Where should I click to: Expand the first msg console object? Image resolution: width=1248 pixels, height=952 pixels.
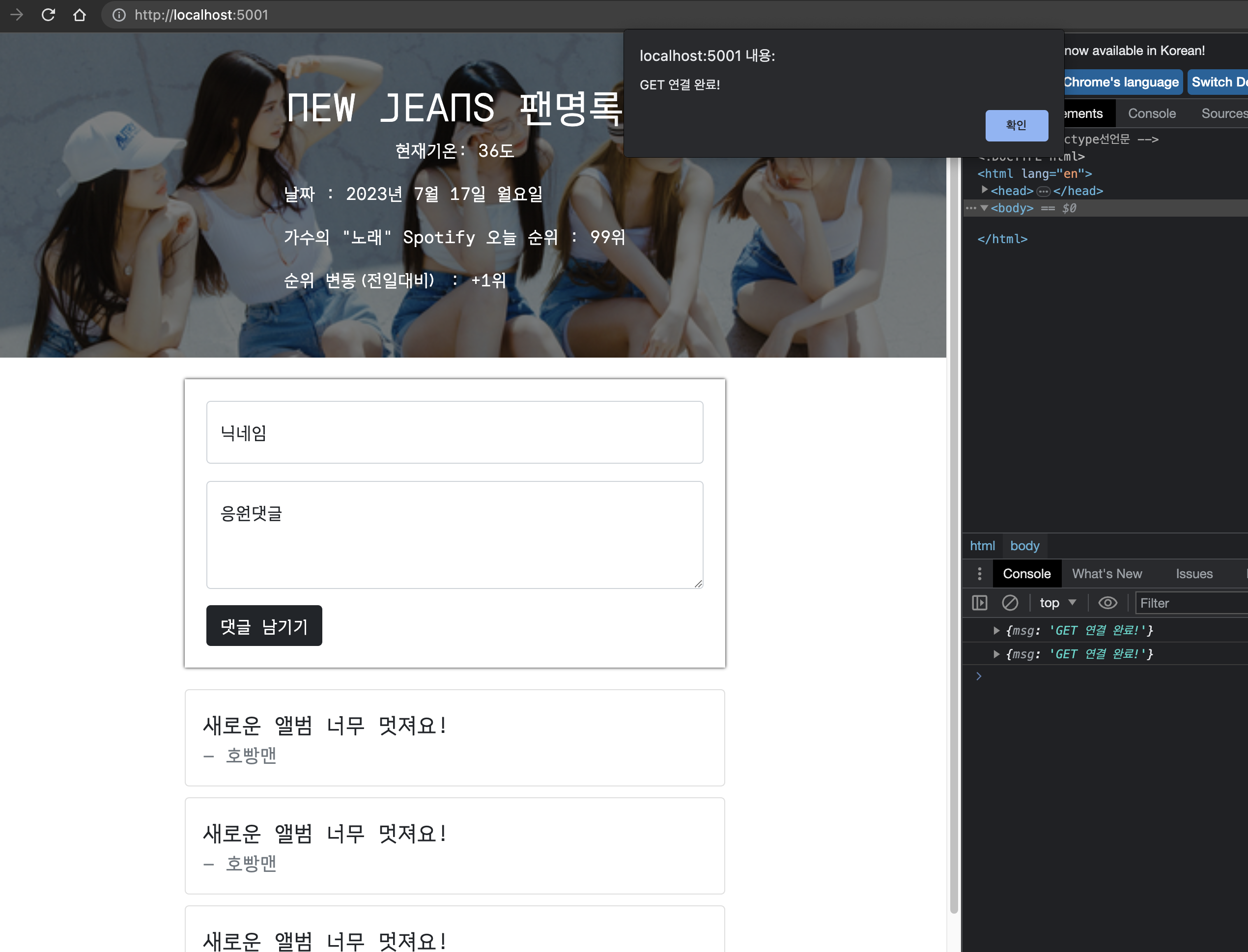(x=996, y=630)
